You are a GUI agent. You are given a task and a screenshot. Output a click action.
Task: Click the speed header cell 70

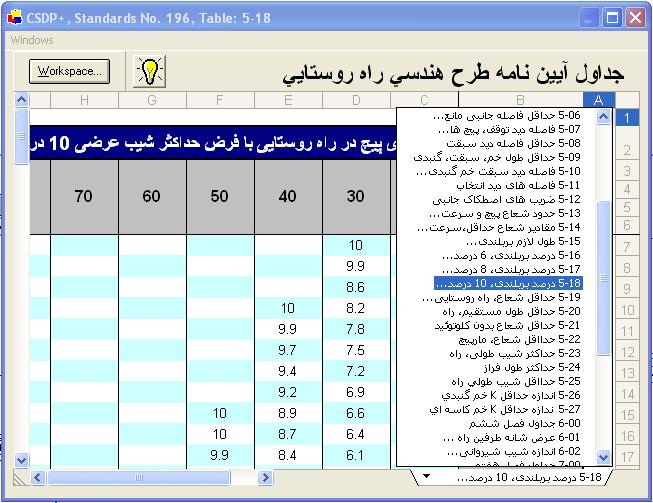coord(83,197)
